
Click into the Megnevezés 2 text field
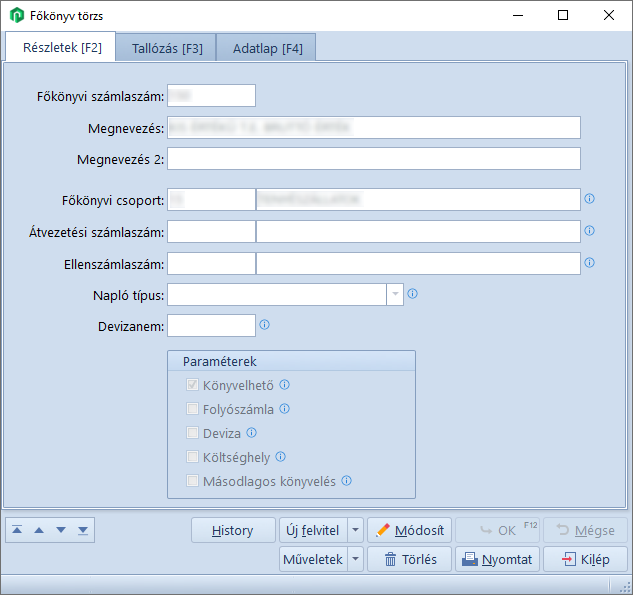point(373,159)
